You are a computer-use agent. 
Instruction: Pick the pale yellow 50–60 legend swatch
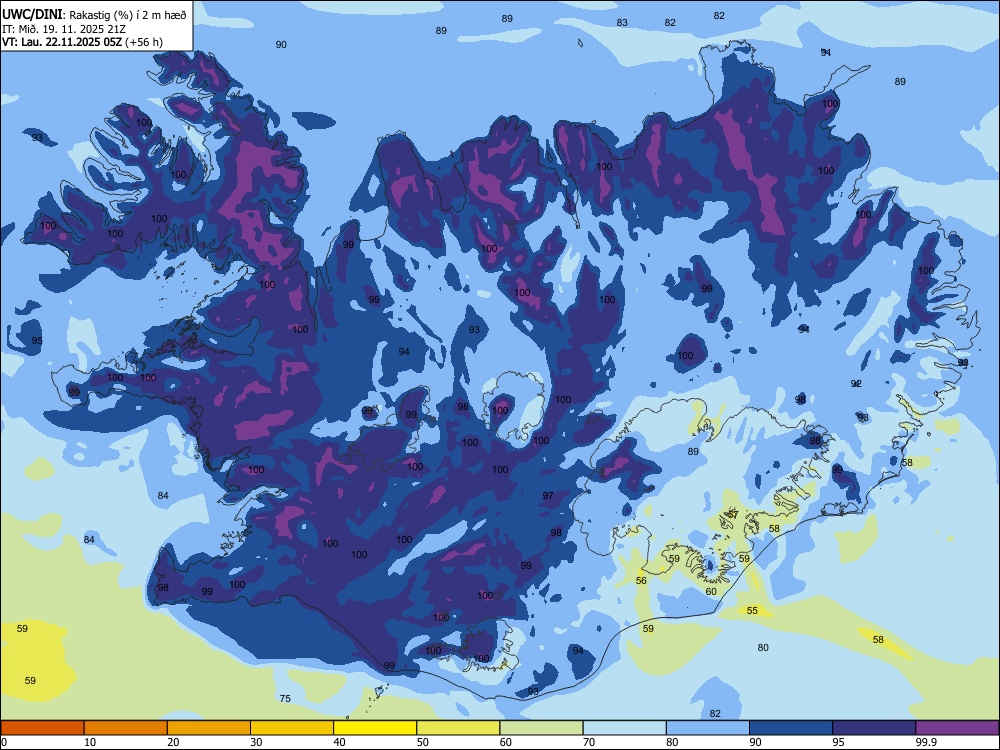click(x=458, y=728)
